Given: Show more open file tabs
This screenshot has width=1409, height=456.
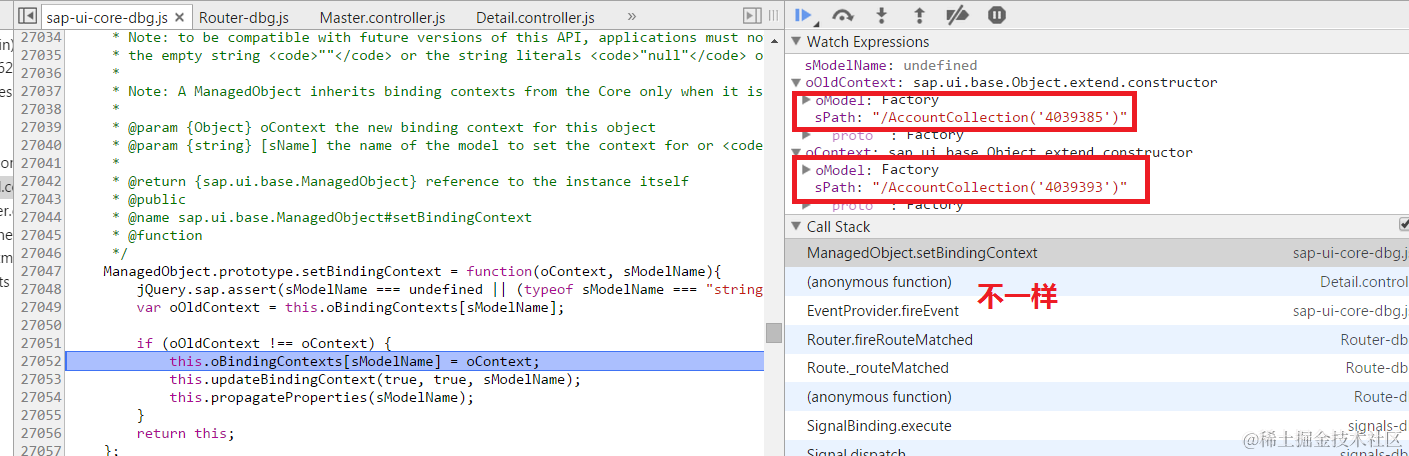Looking at the screenshot, I should pyautogui.click(x=631, y=17).
